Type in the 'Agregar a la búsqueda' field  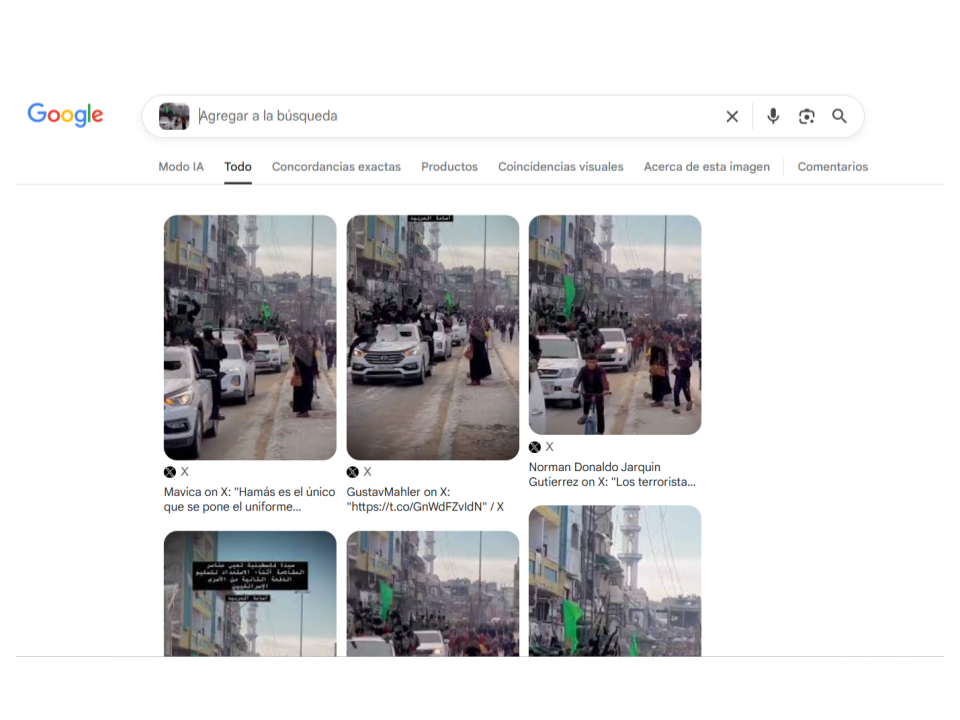pyautogui.click(x=450, y=116)
